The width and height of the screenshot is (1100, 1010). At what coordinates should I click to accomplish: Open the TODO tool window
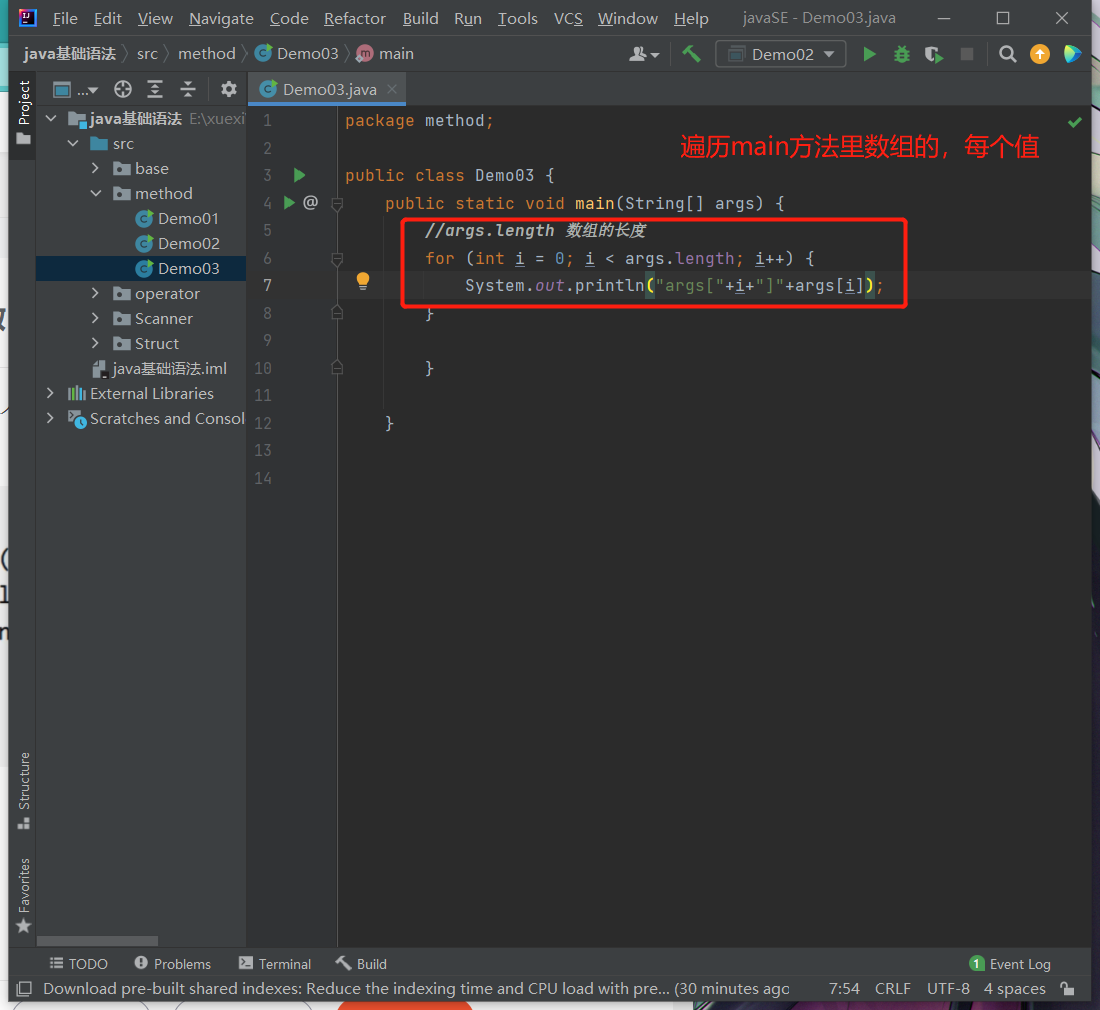(79, 964)
